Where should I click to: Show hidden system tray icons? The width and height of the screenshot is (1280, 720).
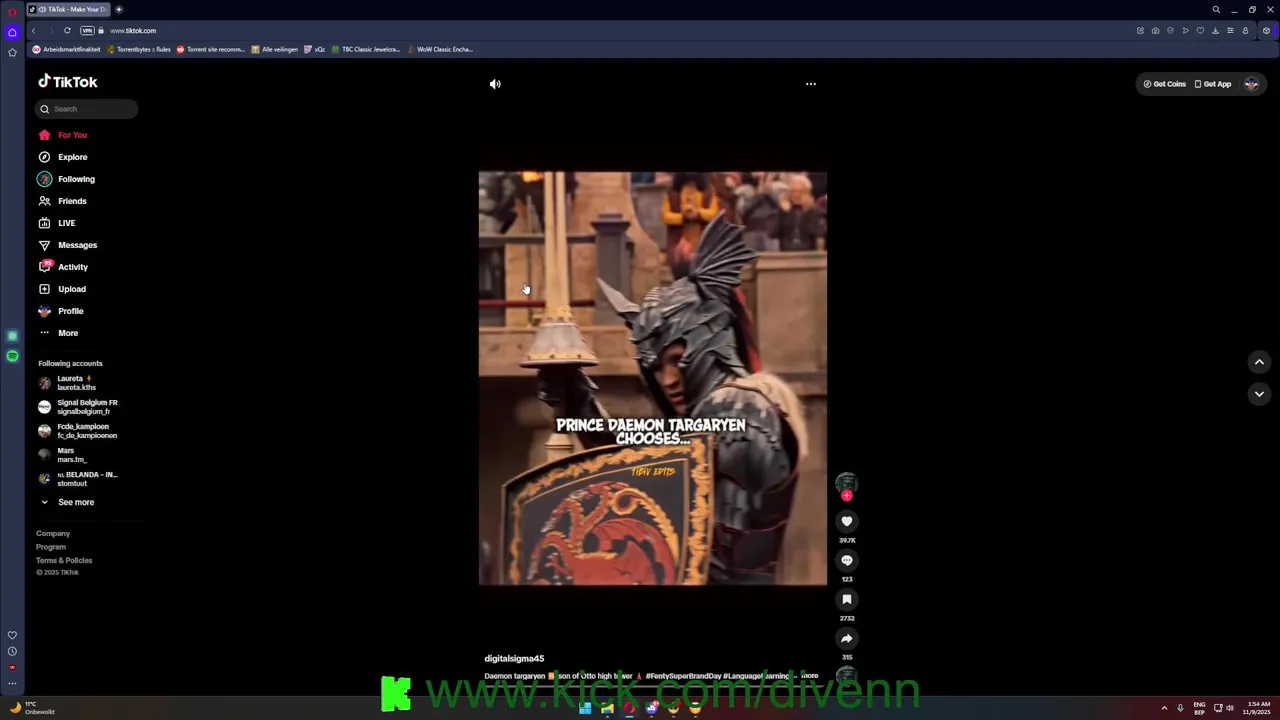pos(1164,708)
